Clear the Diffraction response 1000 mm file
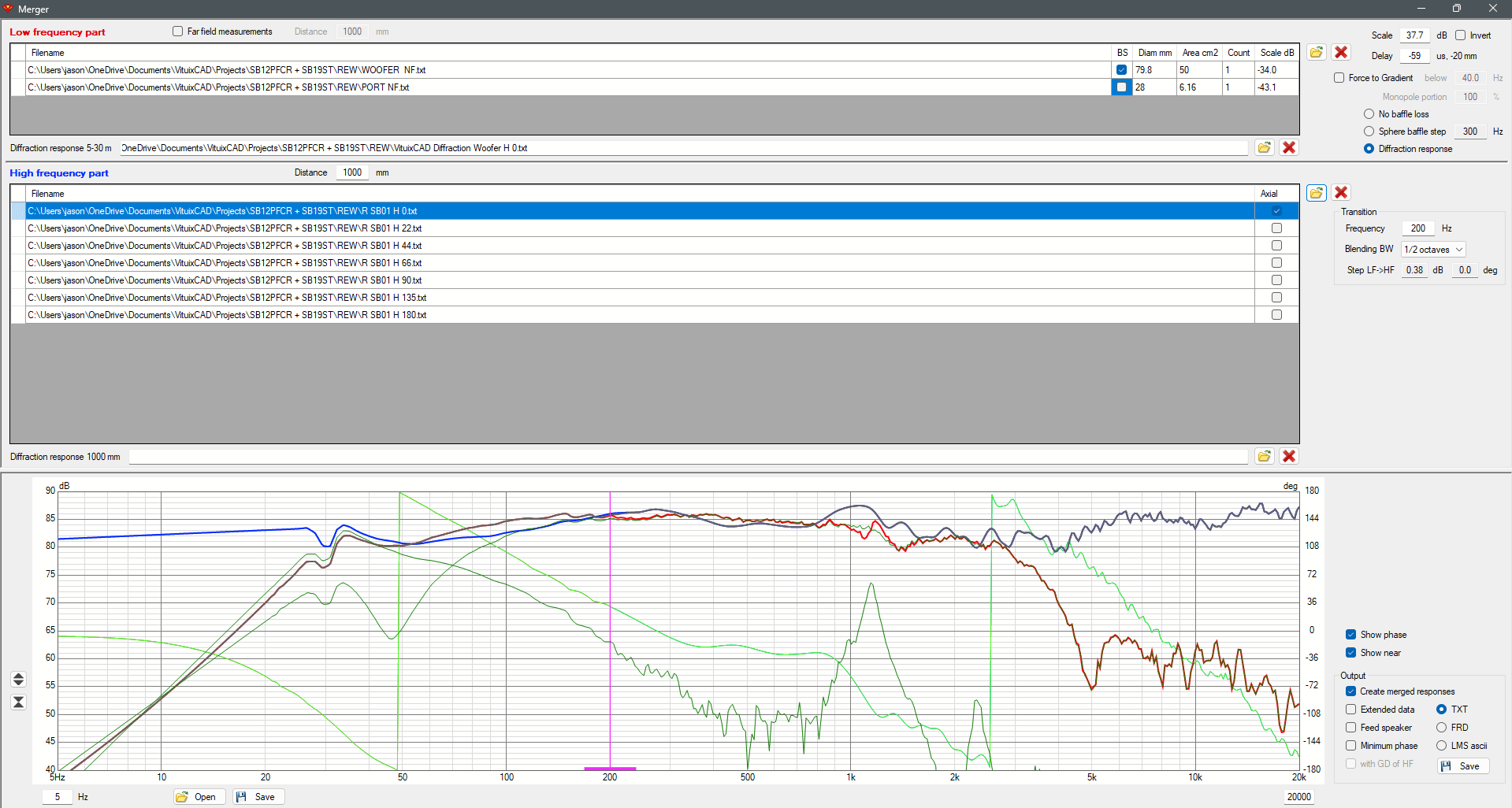1512x808 pixels. (1289, 457)
